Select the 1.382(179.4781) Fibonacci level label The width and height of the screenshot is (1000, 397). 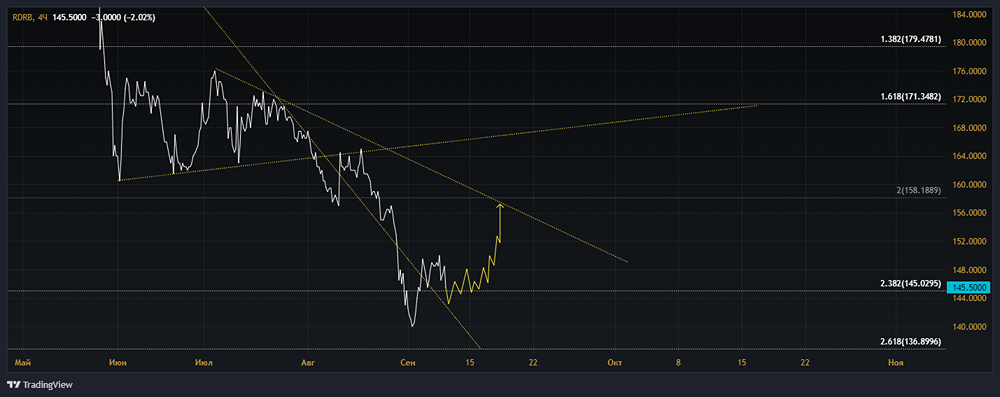tap(911, 39)
